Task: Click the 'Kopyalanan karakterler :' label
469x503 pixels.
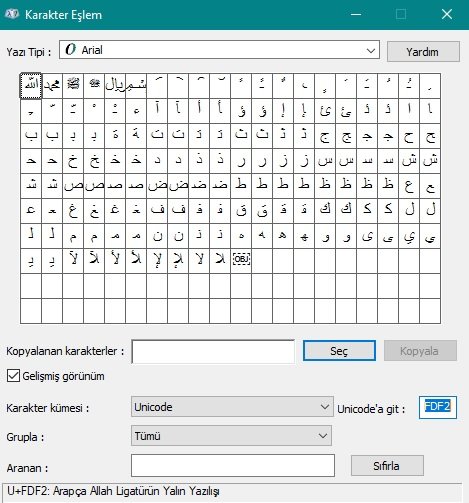Action: tap(65, 351)
